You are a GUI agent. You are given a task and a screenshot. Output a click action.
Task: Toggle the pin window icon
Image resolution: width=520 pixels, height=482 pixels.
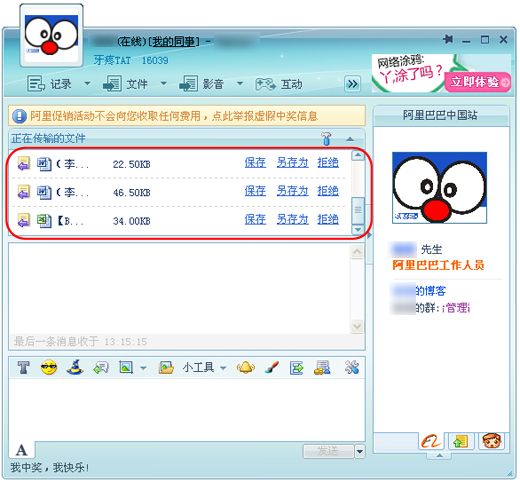click(448, 39)
